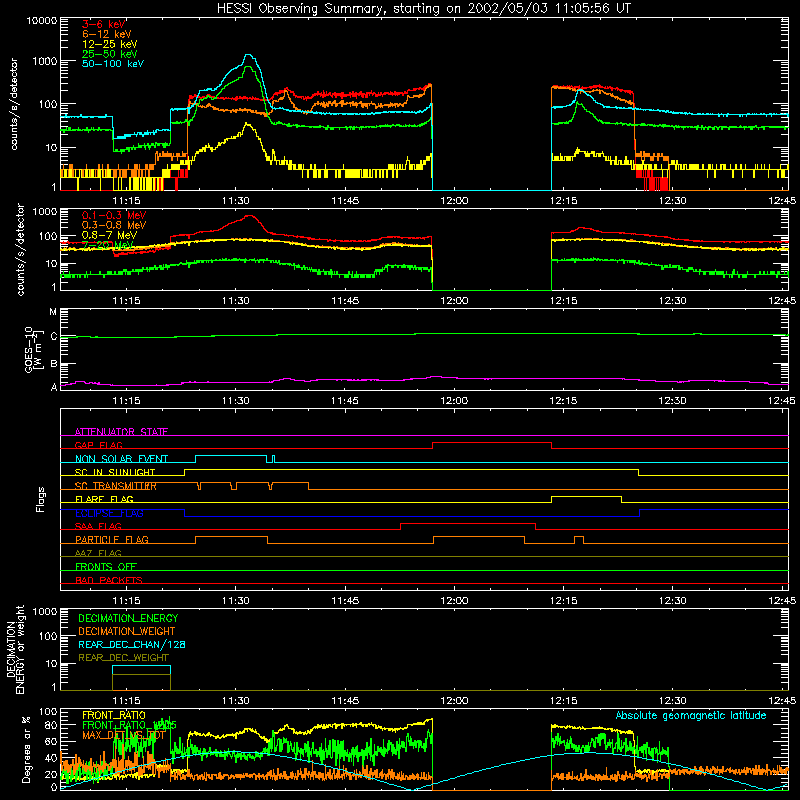Select the 50-100 keV legend entry
Viewport: 800px width, 800px height.
[113, 64]
